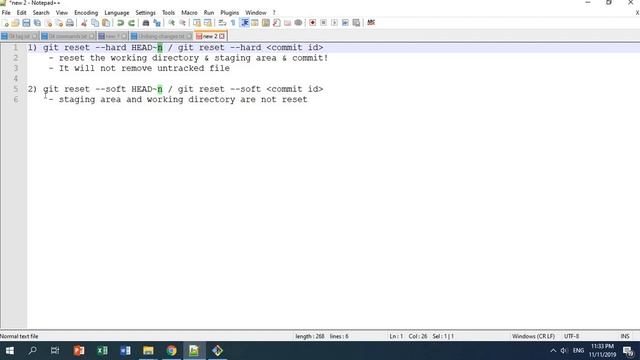This screenshot has height=360, width=640.
Task: Click the ABC spell check icon
Action: coord(371,23)
